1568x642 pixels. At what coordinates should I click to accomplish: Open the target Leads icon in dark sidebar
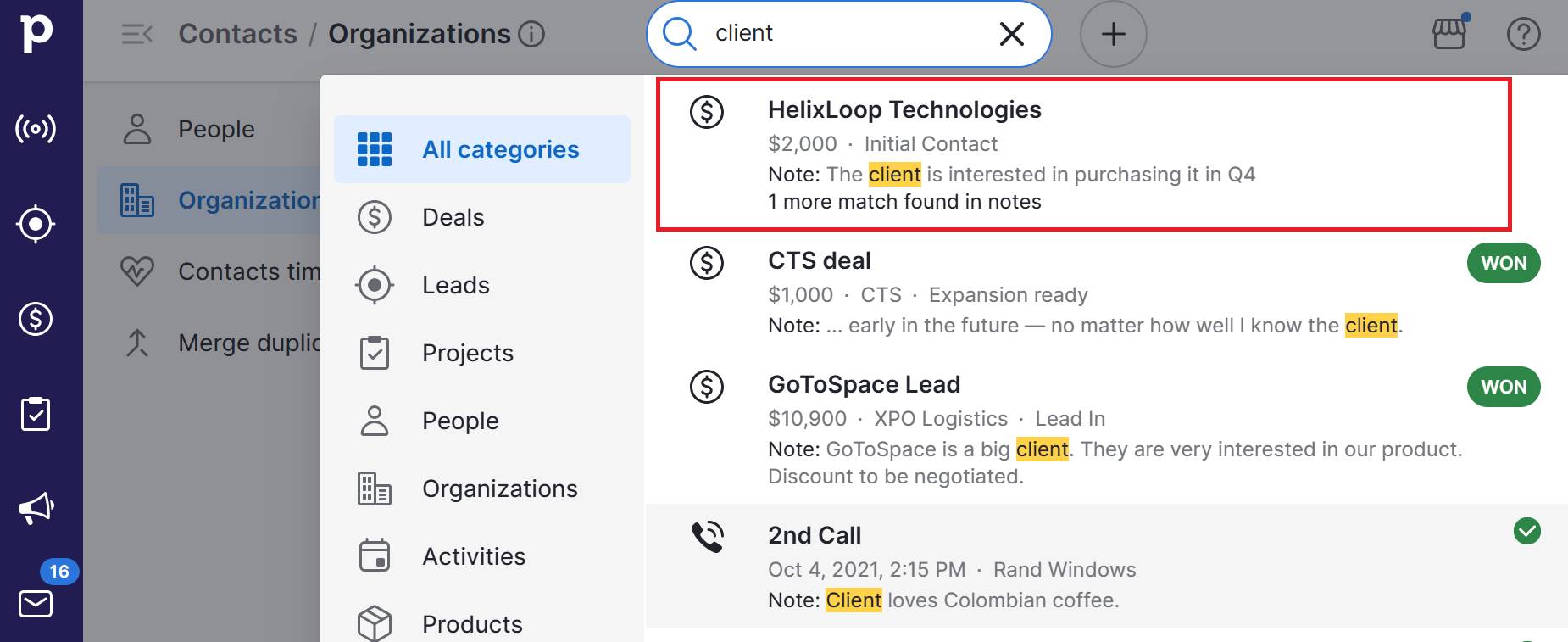[x=36, y=224]
